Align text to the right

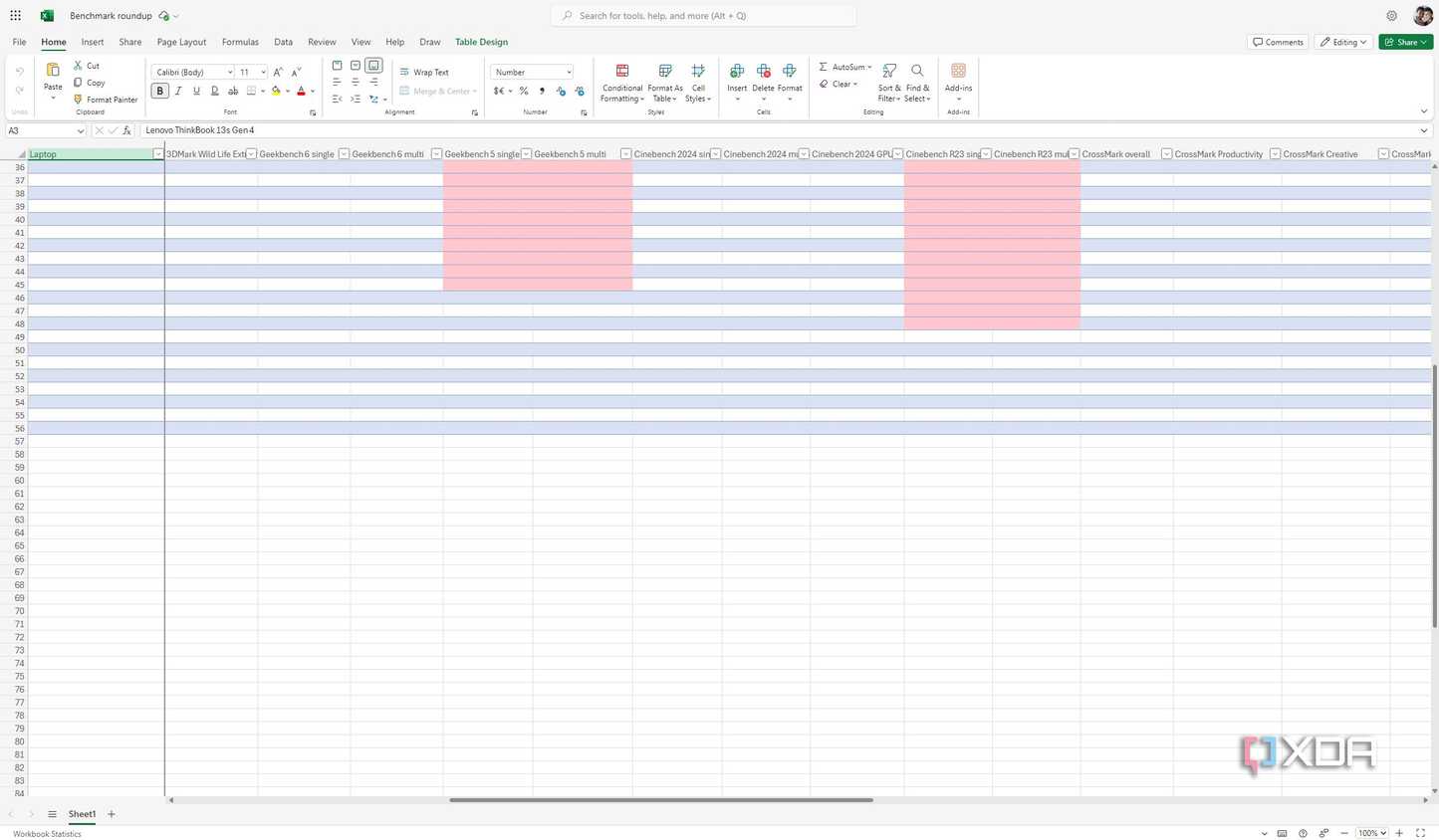coord(374,82)
